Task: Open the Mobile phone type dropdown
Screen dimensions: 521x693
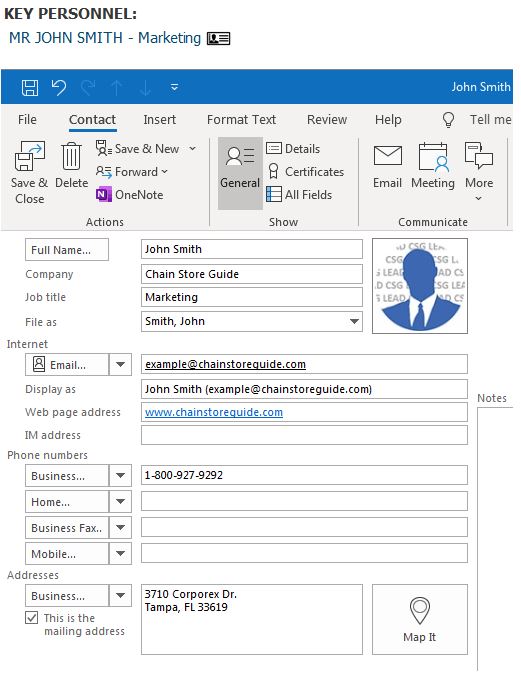Action: click(x=120, y=553)
